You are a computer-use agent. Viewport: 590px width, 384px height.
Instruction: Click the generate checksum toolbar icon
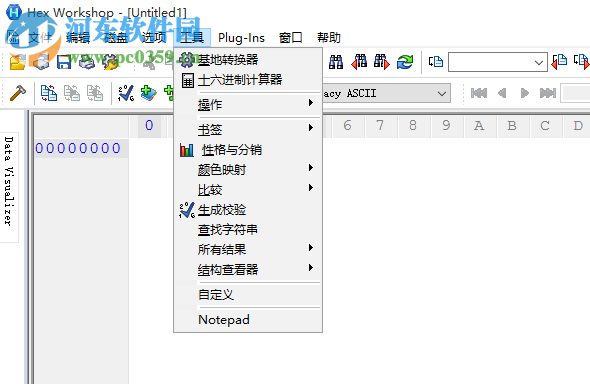click(125, 93)
